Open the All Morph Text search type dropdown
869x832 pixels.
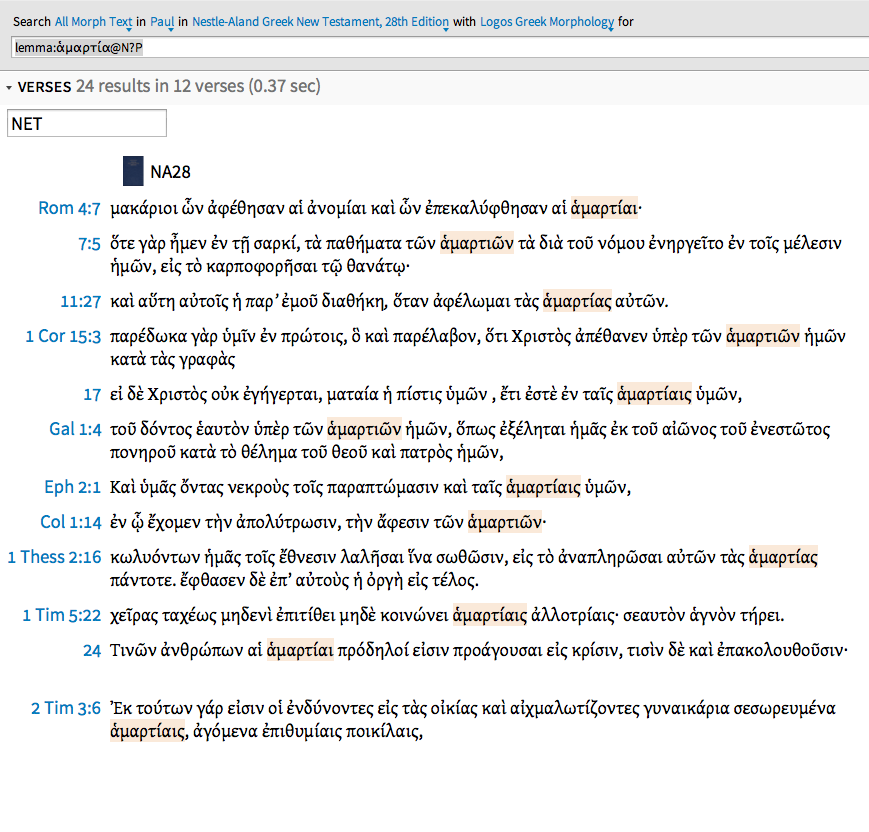coord(93,22)
